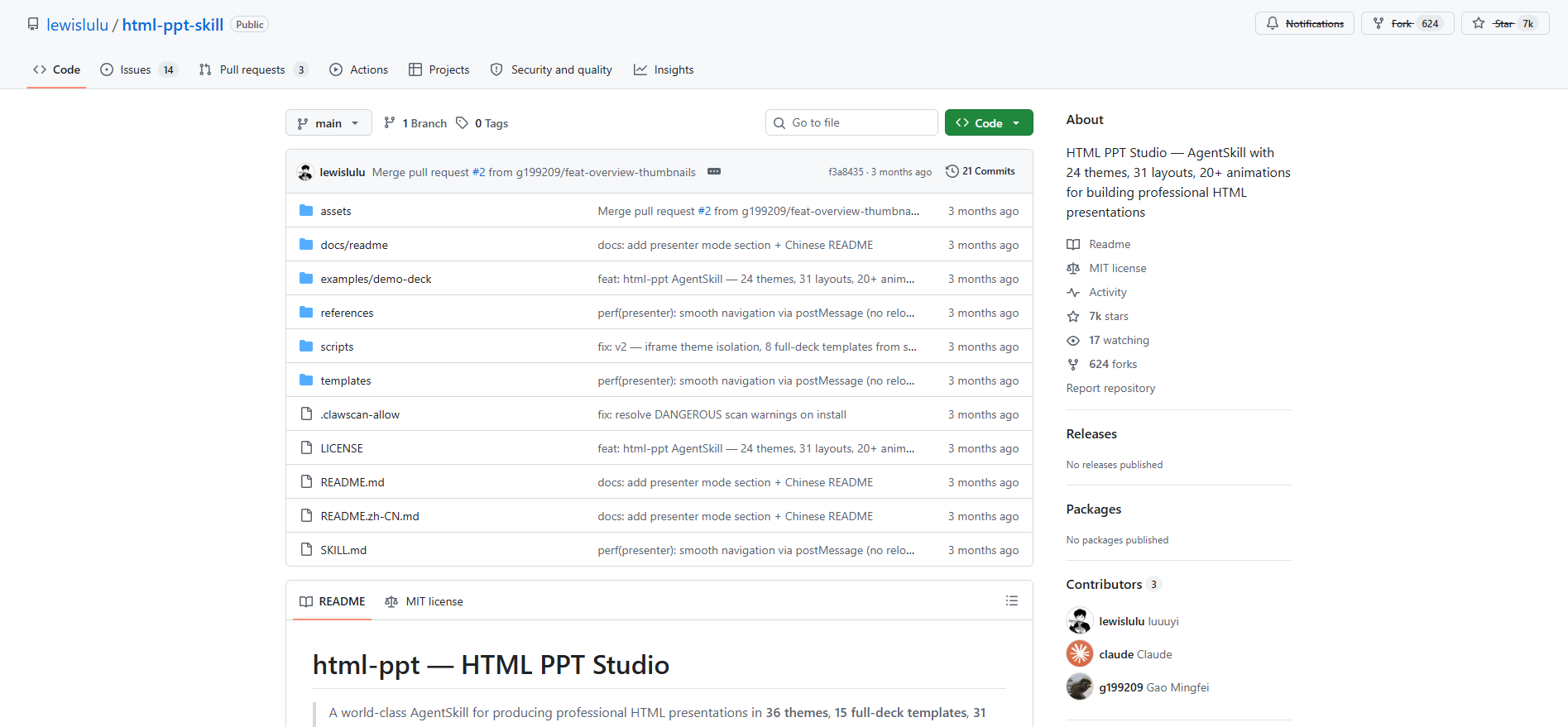
Task: Open the README outline list icon
Action: point(1012,600)
